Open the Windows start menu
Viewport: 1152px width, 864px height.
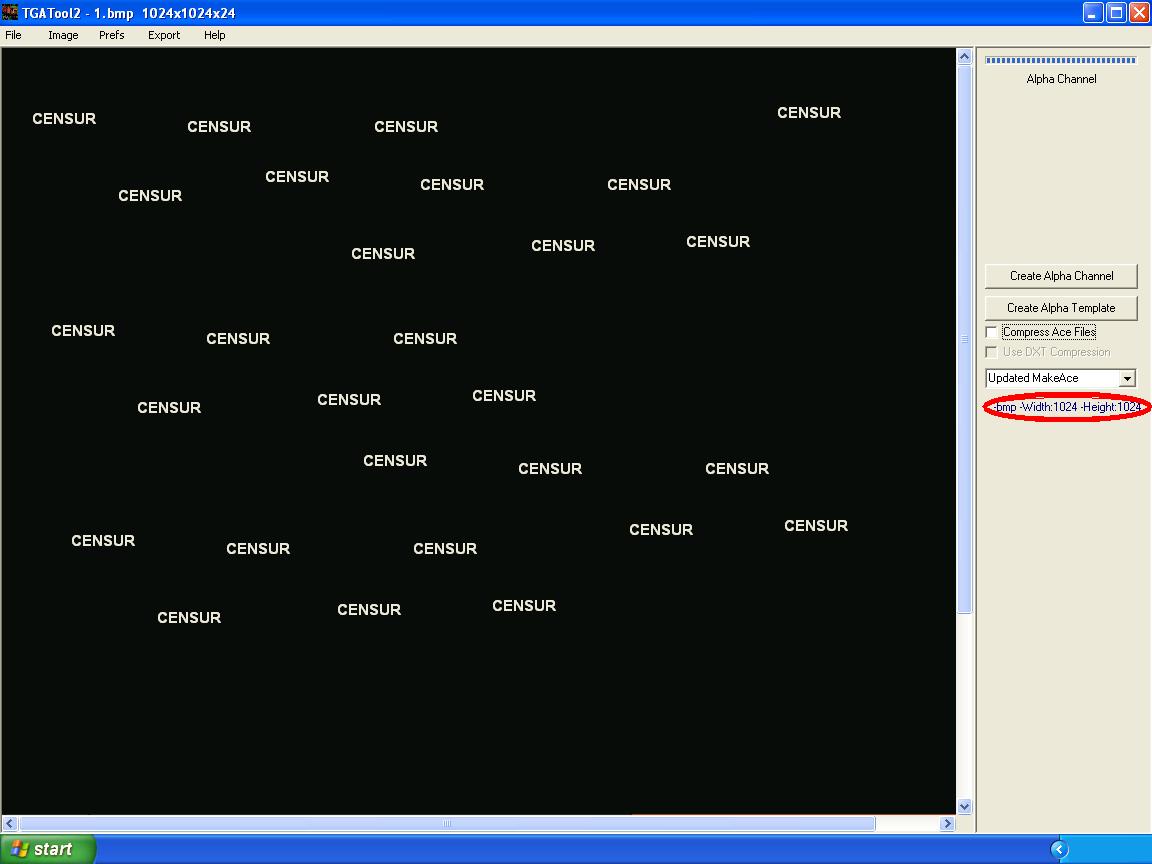pos(48,849)
